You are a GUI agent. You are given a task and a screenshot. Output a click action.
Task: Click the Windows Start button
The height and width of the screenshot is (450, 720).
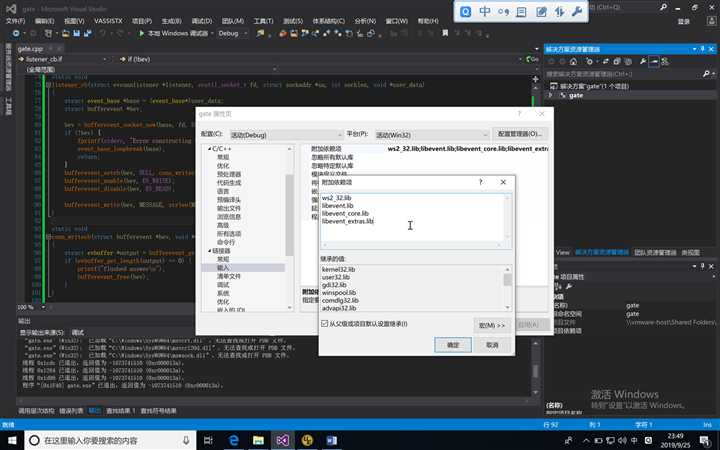click(12, 440)
